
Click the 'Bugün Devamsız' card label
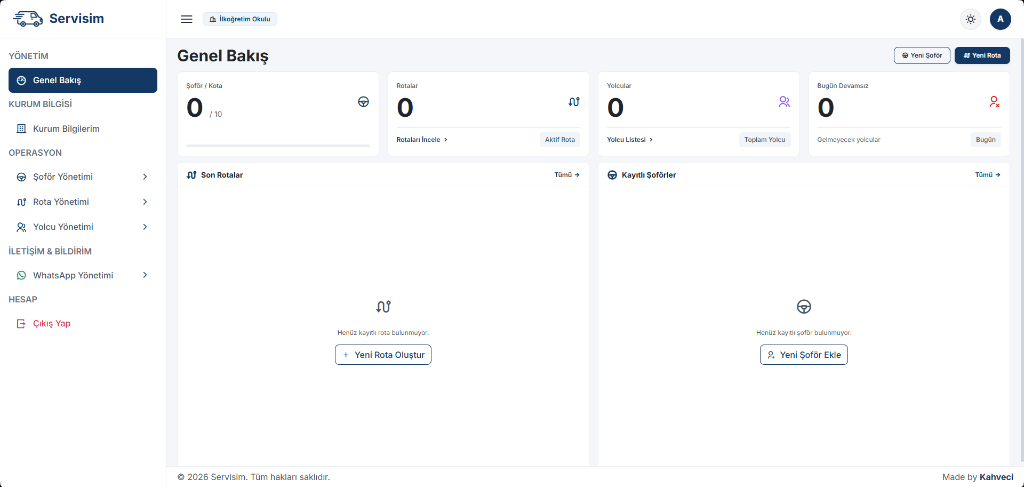(x=842, y=86)
